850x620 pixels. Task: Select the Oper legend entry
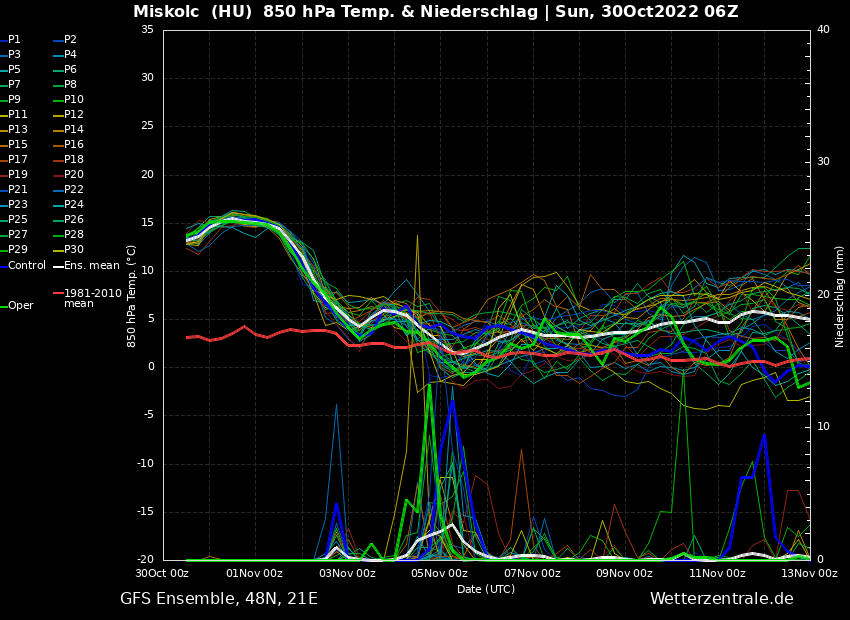tap(20, 306)
